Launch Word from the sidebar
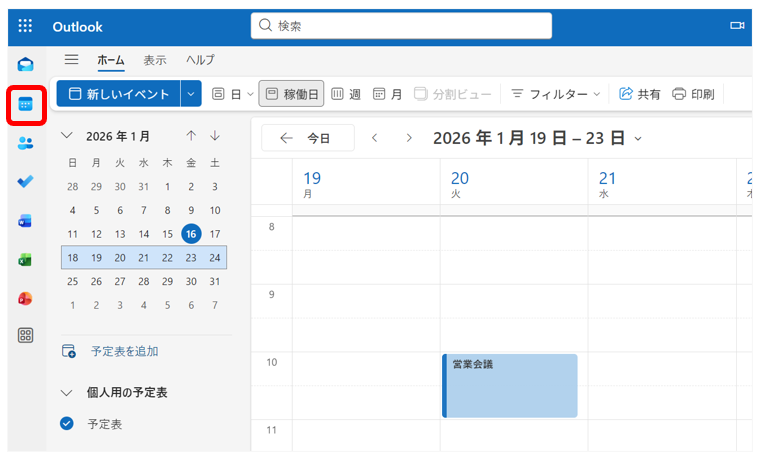Screen dimensions: 760x463 click(25, 221)
